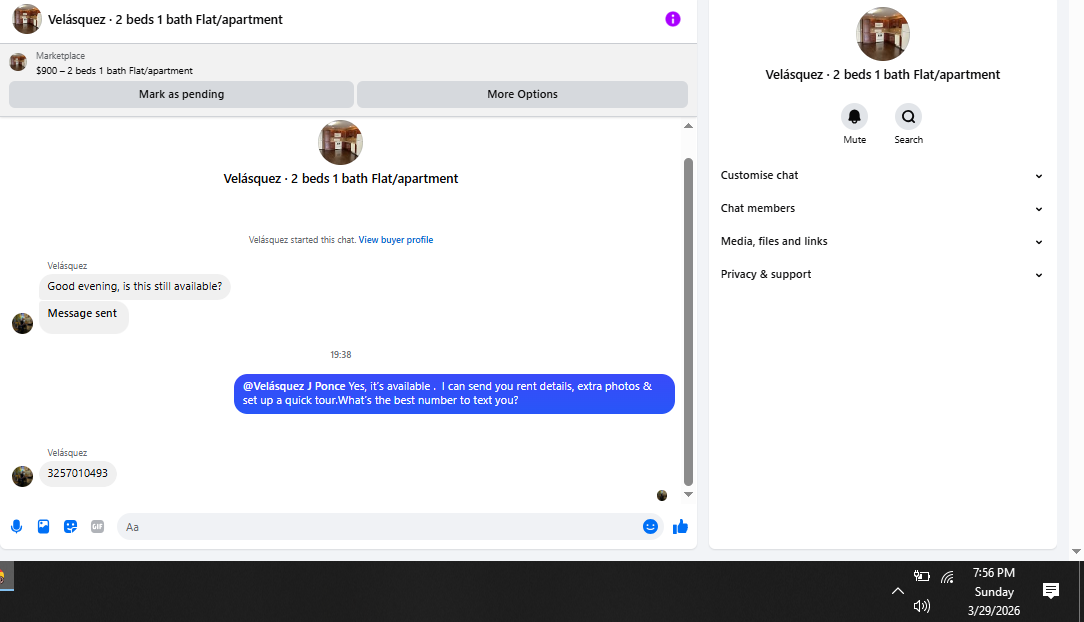1084x622 pixels.
Task: Click Velásquez avatar beside phone number message
Action: (x=23, y=476)
